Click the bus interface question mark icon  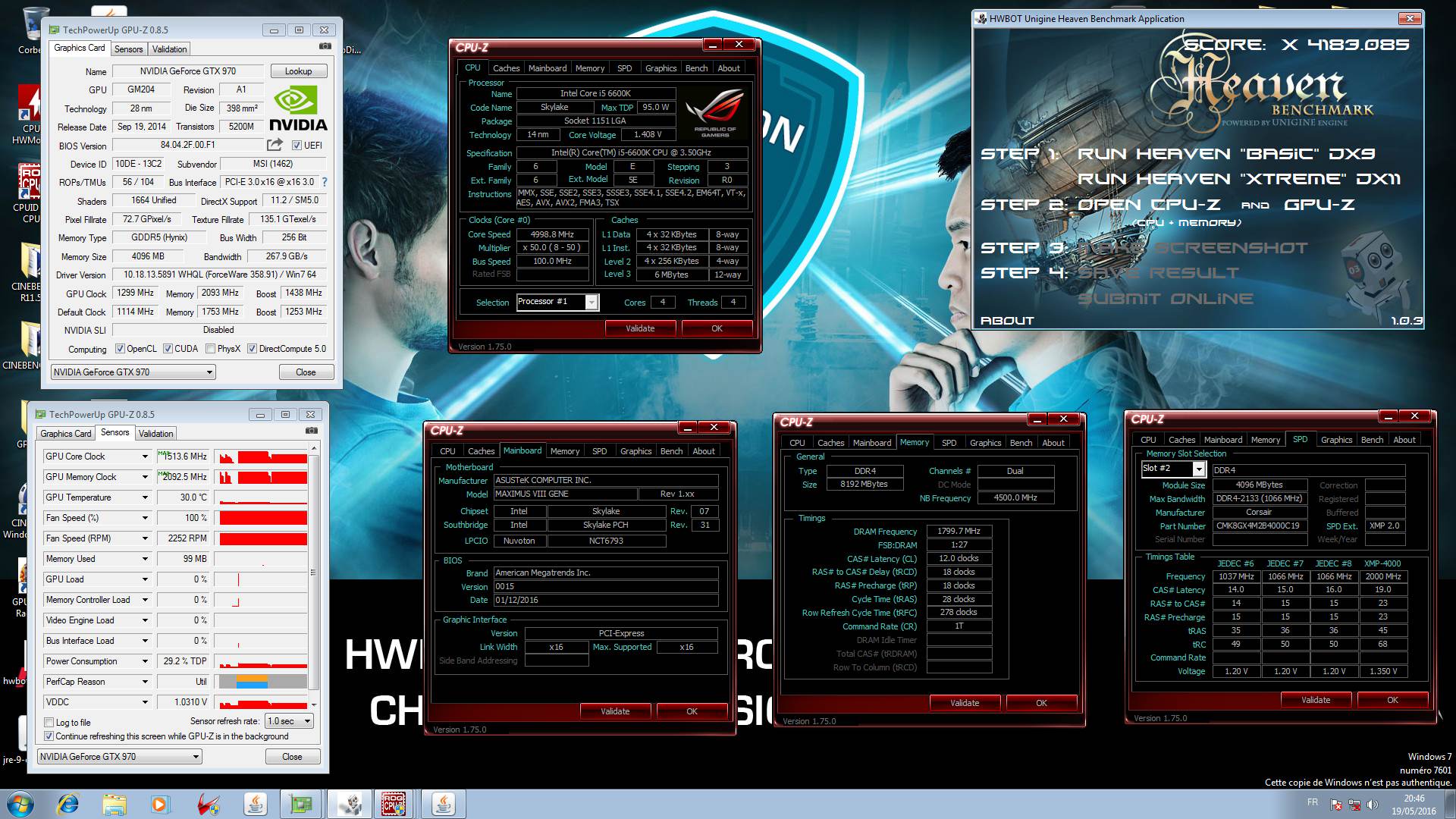coord(325,182)
